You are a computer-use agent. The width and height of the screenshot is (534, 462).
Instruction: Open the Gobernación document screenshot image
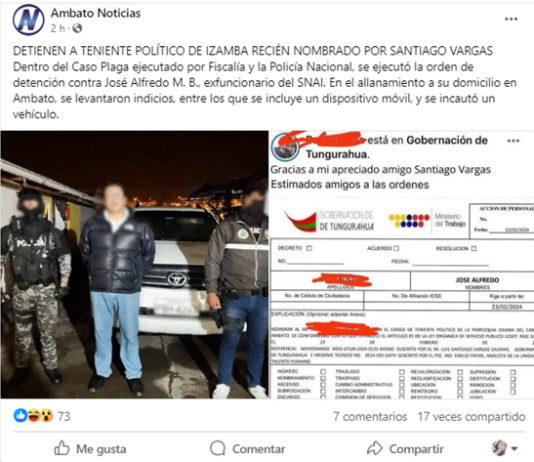pos(402,265)
